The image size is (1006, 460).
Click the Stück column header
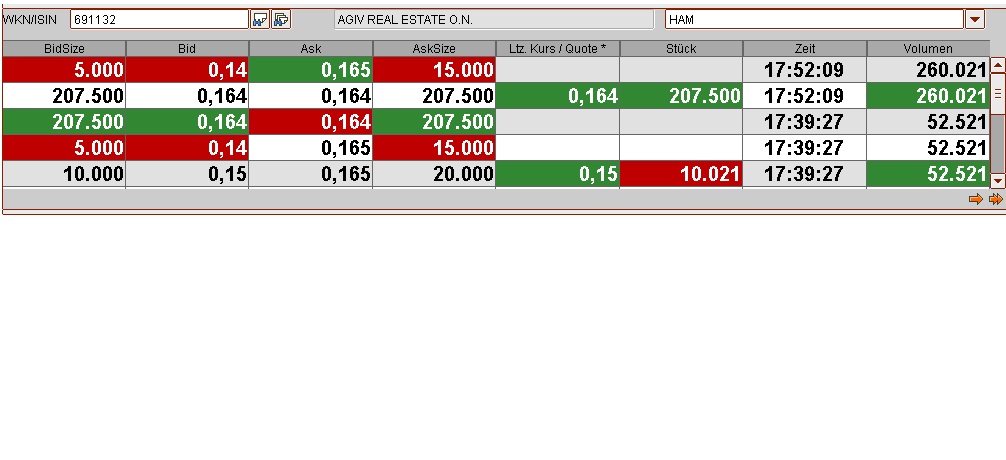pos(681,49)
